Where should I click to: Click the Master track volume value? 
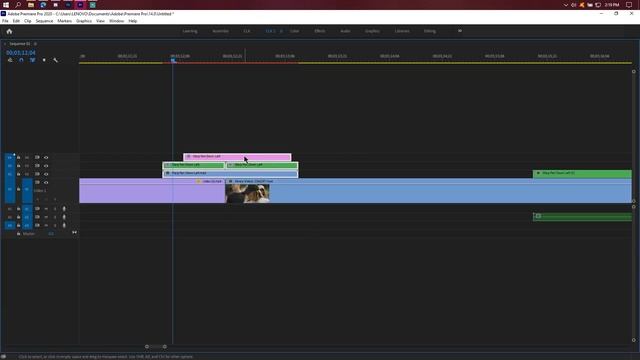[x=51, y=234]
